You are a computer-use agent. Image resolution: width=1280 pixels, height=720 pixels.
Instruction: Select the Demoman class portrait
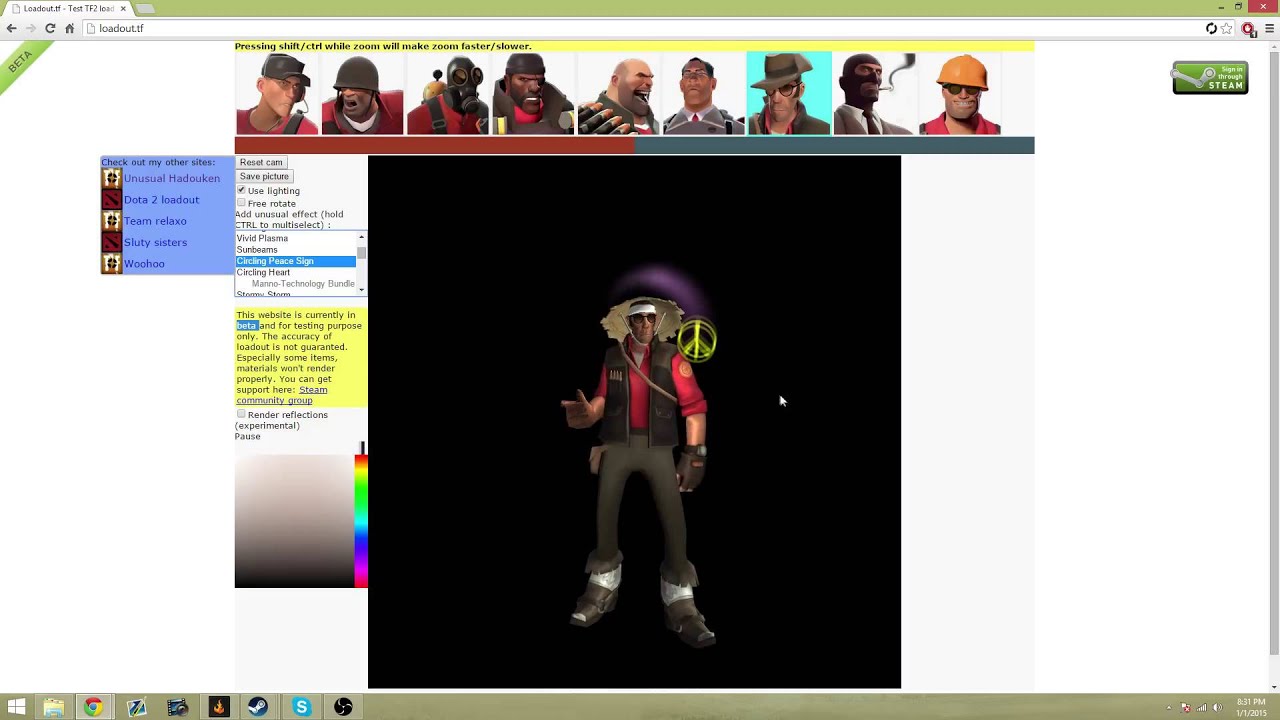(x=533, y=94)
